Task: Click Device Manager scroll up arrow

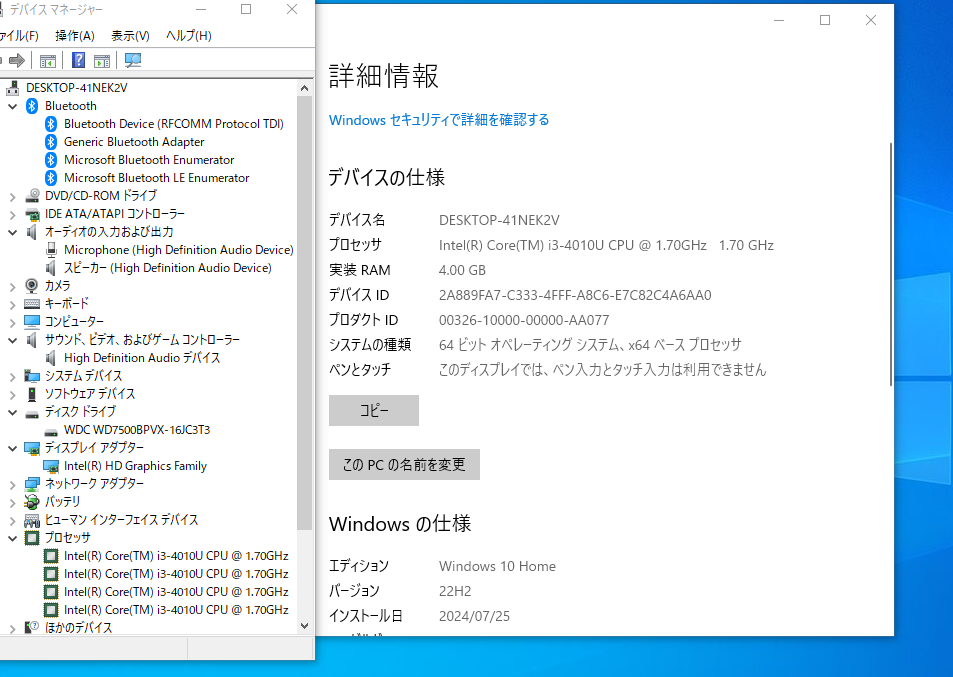Action: 304,88
